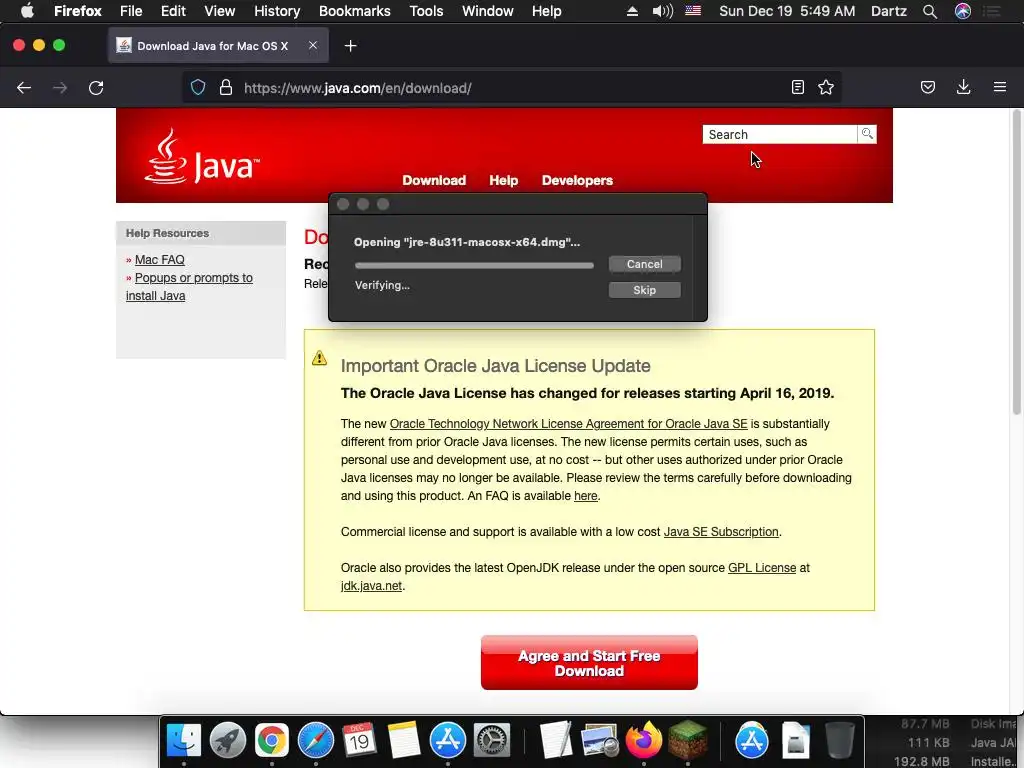Open the Java SE Subscription link
Viewport: 1024px width, 768px height.
[x=721, y=532]
